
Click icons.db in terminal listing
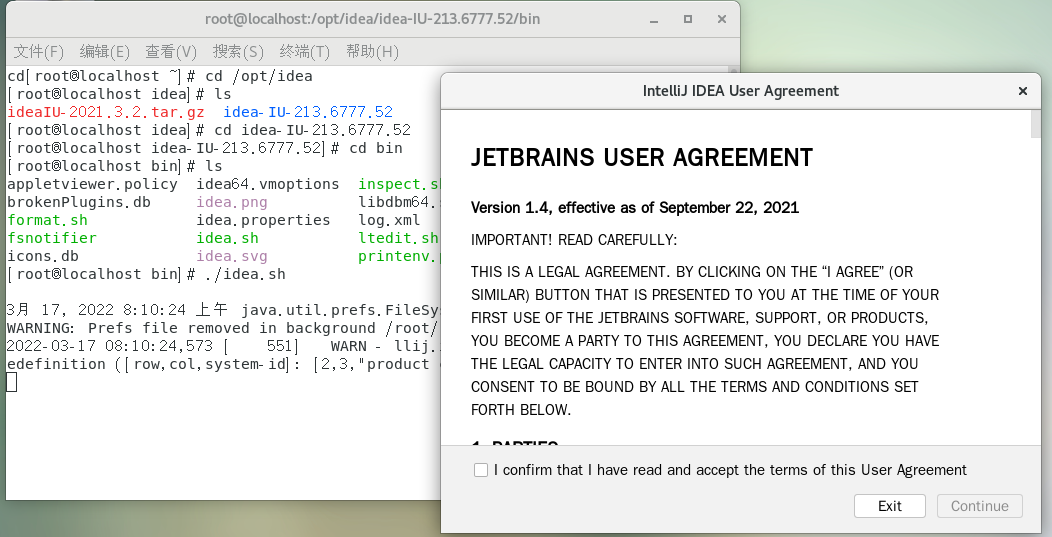42,256
